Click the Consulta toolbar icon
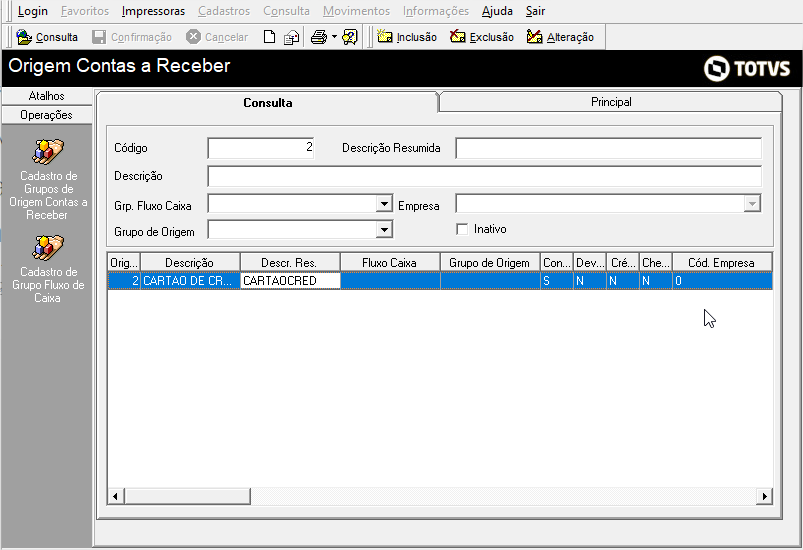 click(24, 37)
